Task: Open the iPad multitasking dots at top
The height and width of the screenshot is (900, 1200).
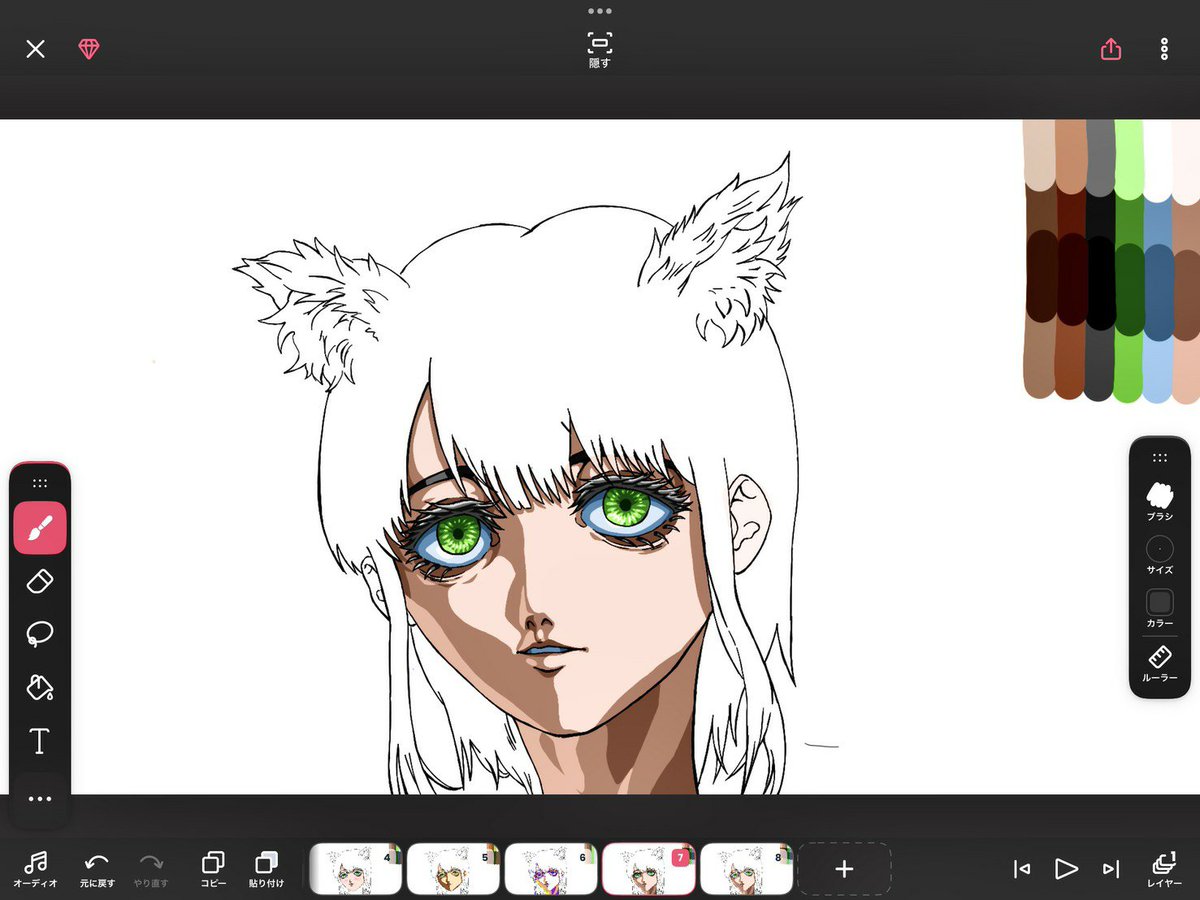Action: click(x=600, y=11)
